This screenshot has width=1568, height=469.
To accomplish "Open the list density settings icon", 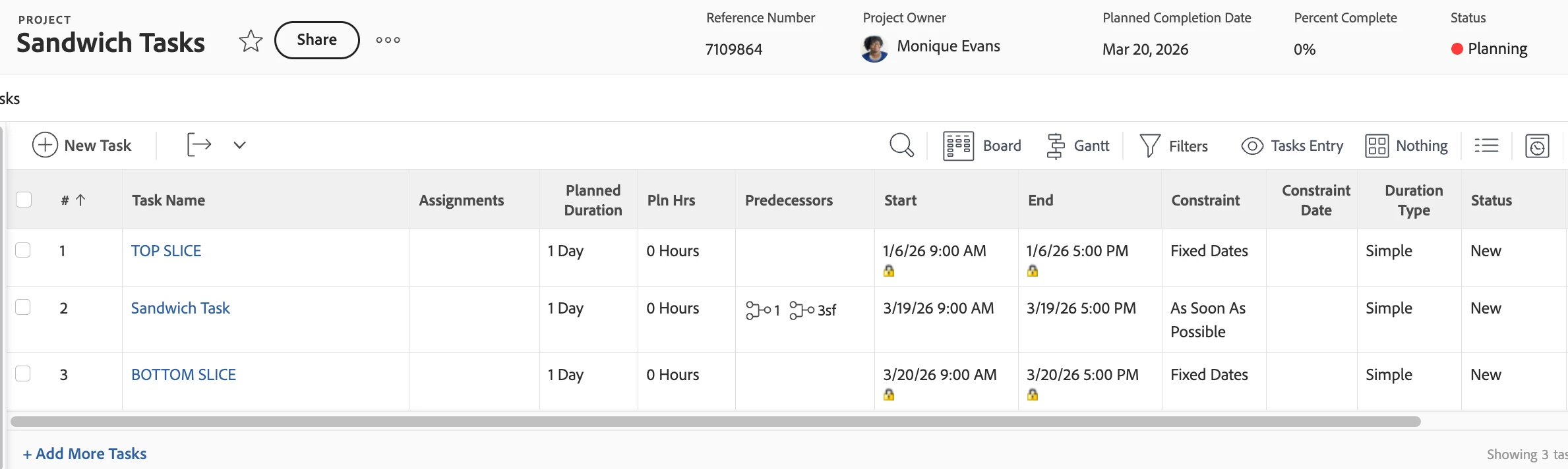I will pyautogui.click(x=1486, y=146).
